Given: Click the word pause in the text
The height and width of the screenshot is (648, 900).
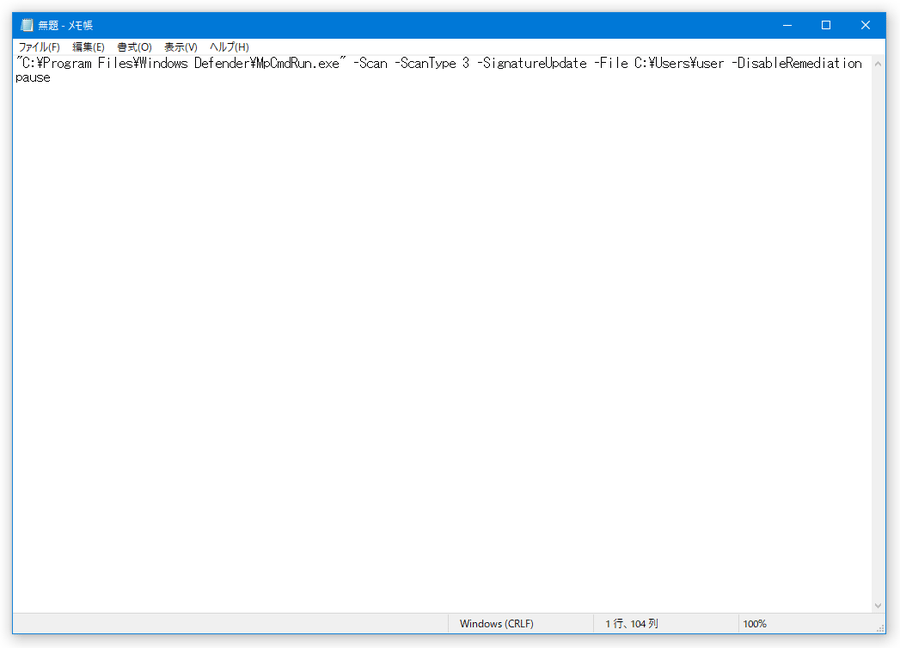Looking at the screenshot, I should tap(33, 78).
